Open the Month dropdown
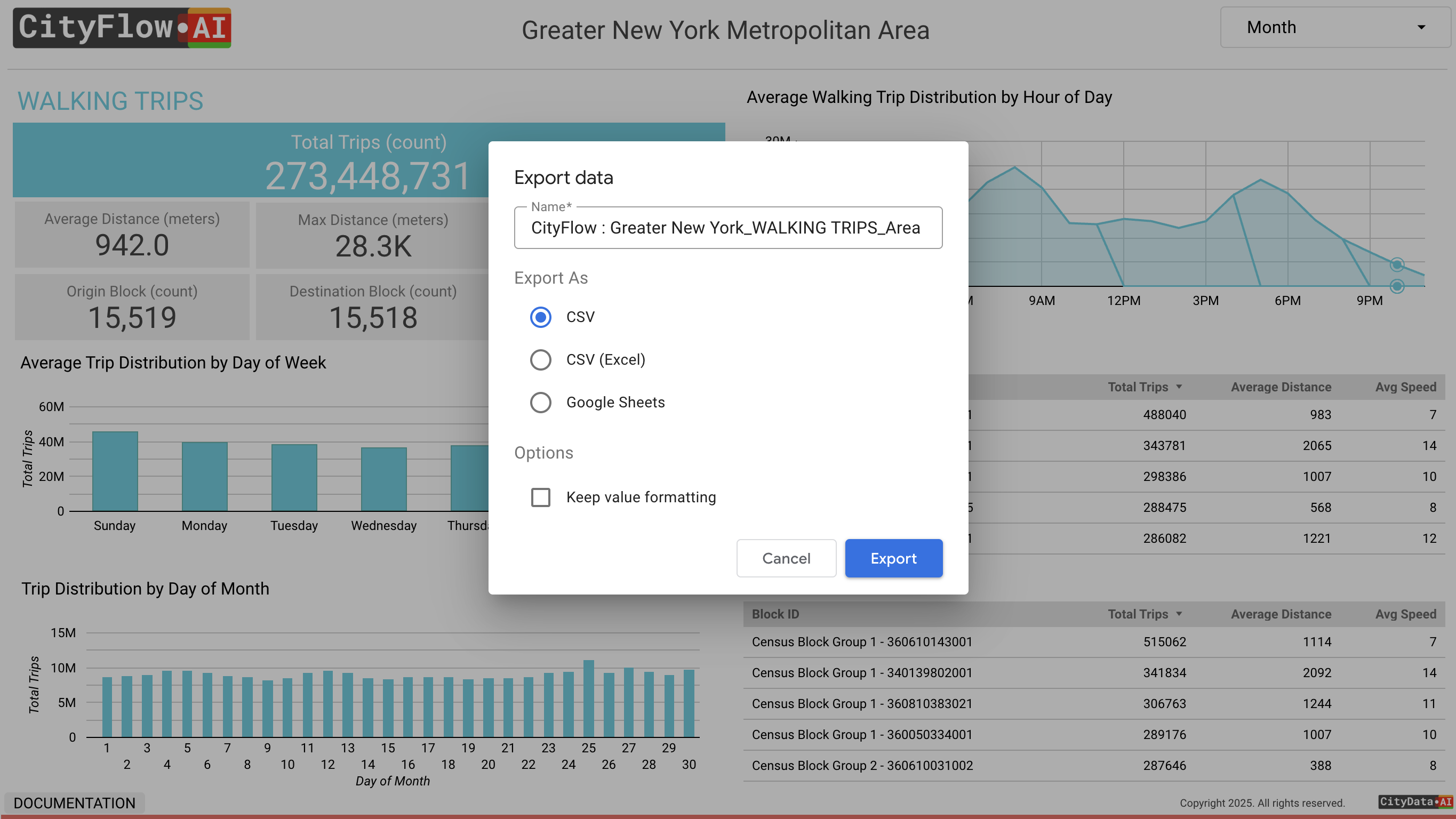Image resolution: width=1456 pixels, height=819 pixels. coord(1334,27)
